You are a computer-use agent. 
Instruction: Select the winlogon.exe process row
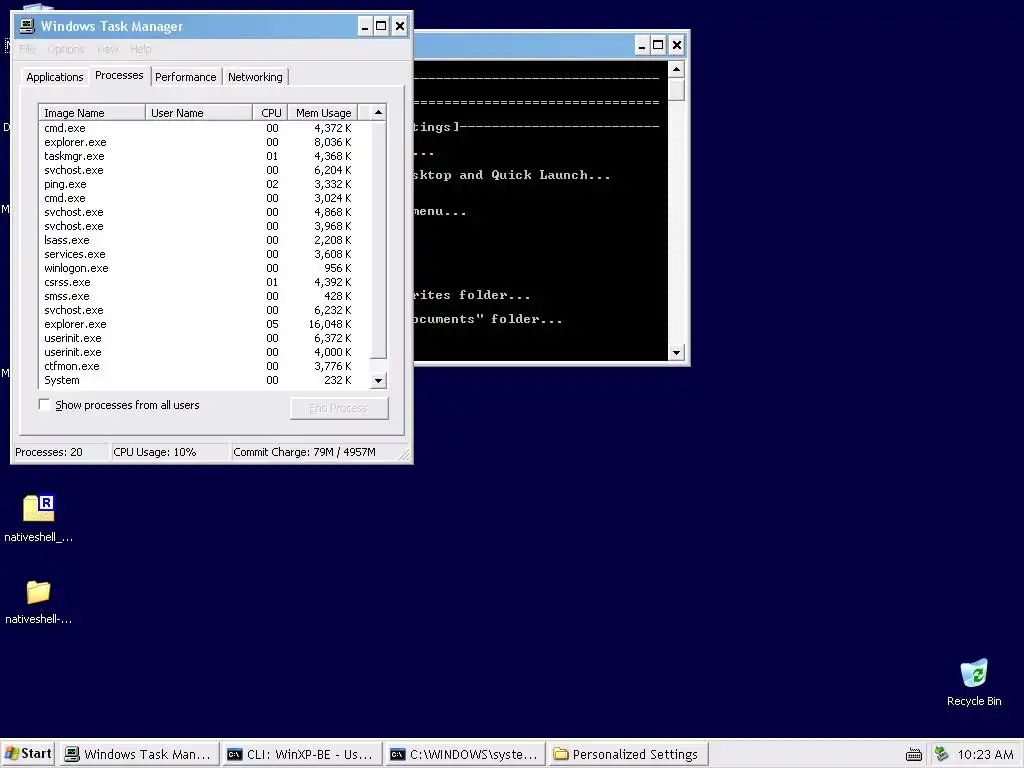[x=204, y=268]
